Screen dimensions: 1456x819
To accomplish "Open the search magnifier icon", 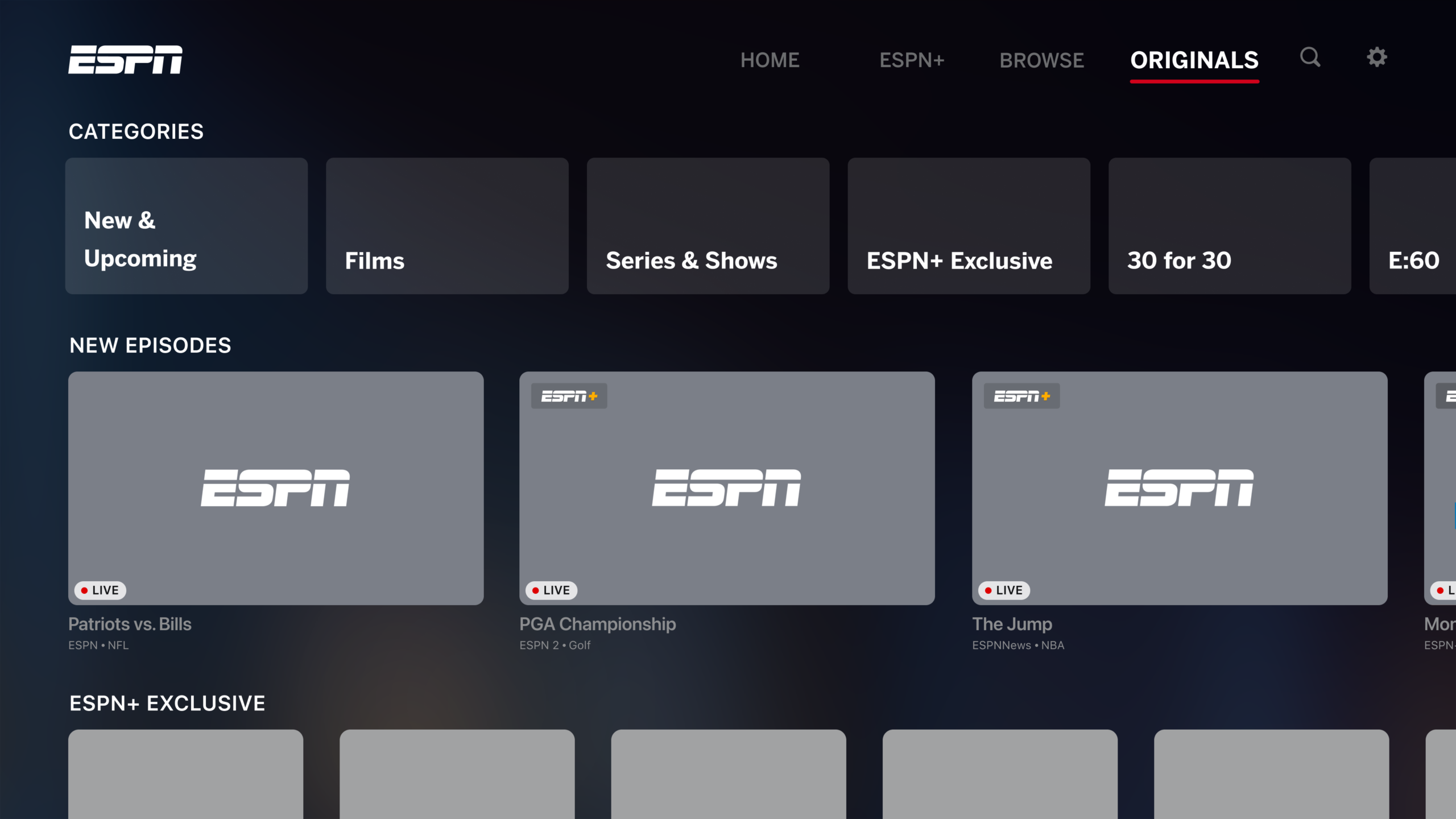I will click(1310, 57).
